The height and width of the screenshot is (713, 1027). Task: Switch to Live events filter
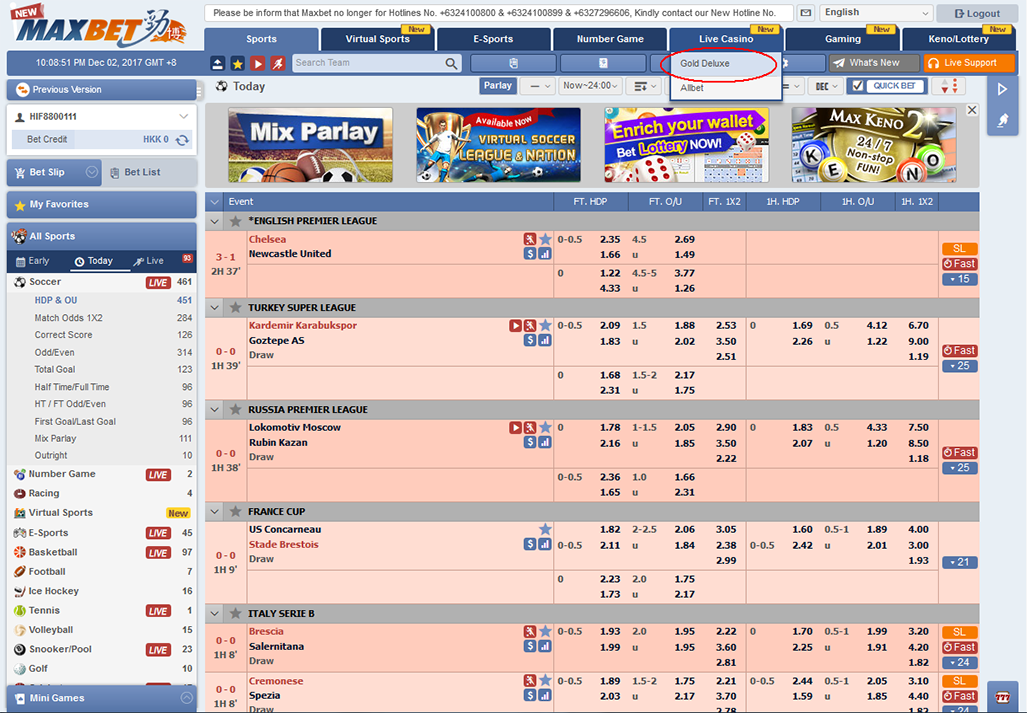click(149, 261)
